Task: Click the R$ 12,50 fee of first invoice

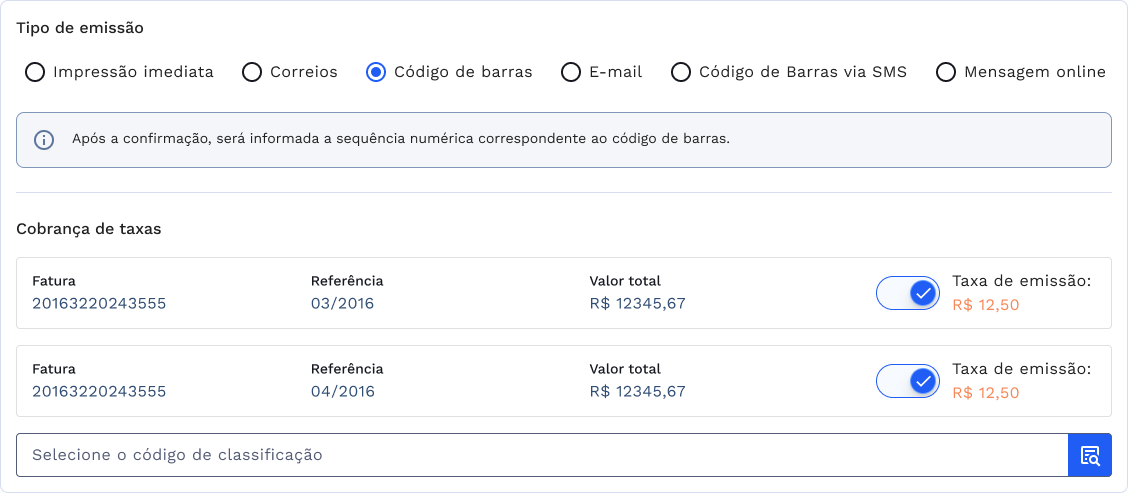Action: [x=986, y=305]
